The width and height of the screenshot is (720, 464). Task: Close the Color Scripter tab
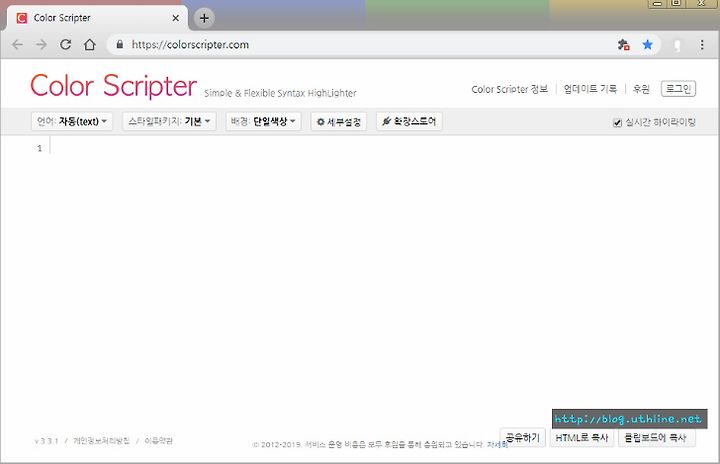[175, 18]
